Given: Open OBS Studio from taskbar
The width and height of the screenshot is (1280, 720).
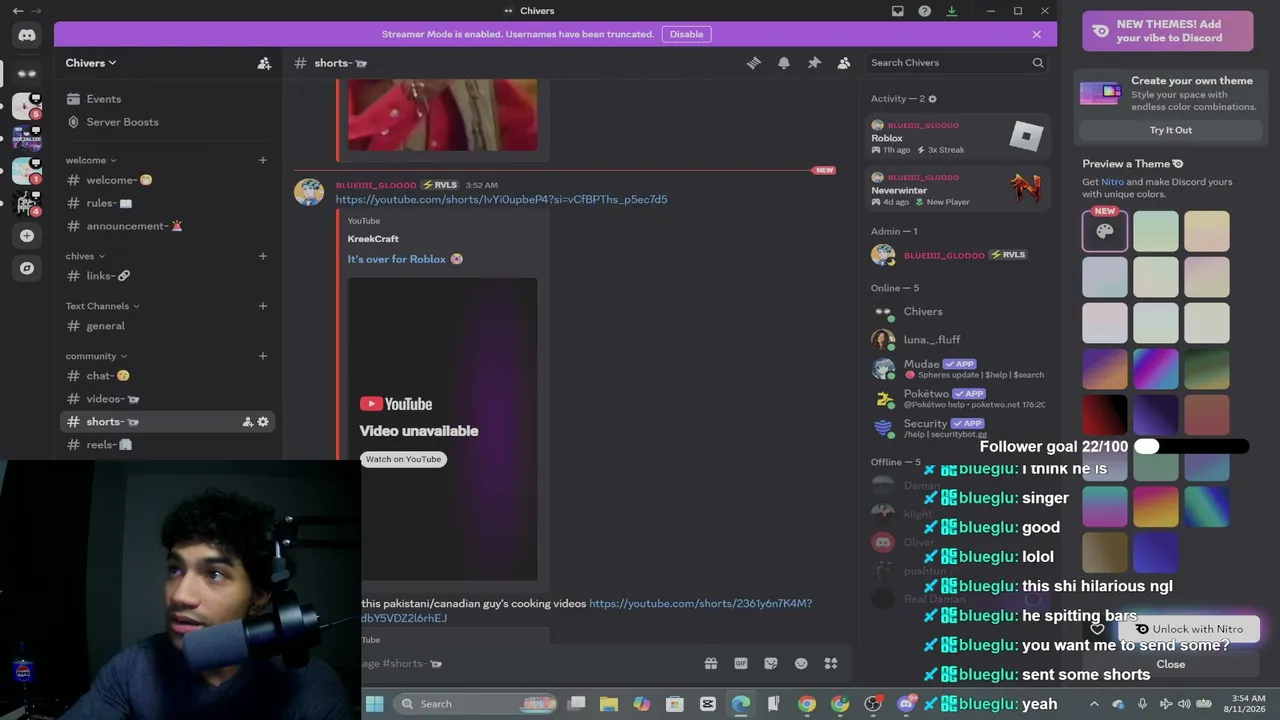Looking at the screenshot, I should click(x=873, y=704).
